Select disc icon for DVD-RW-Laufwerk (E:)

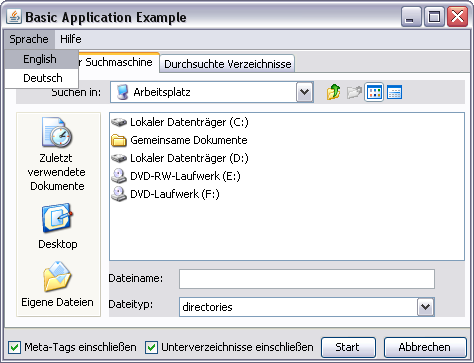point(119,176)
